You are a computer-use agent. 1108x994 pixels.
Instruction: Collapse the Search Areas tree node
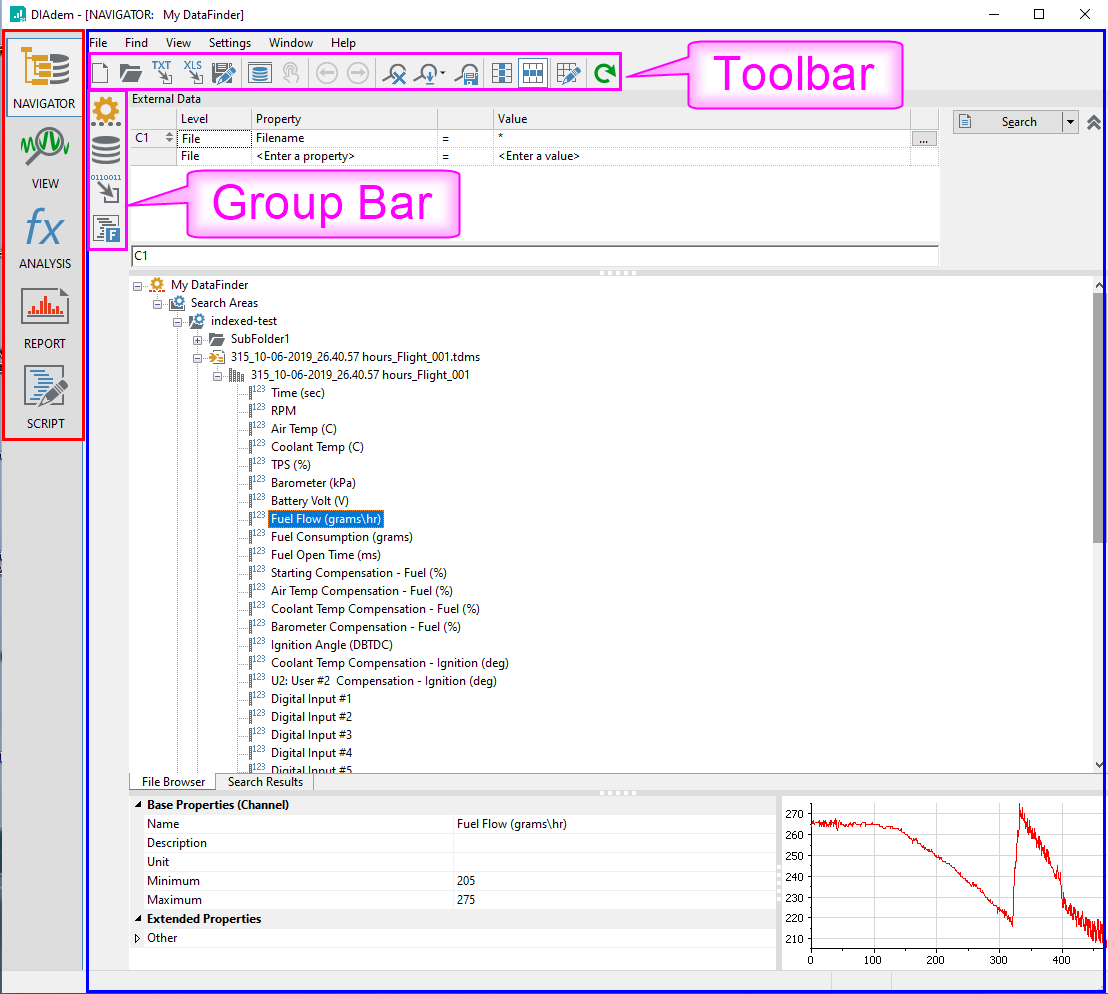click(158, 303)
